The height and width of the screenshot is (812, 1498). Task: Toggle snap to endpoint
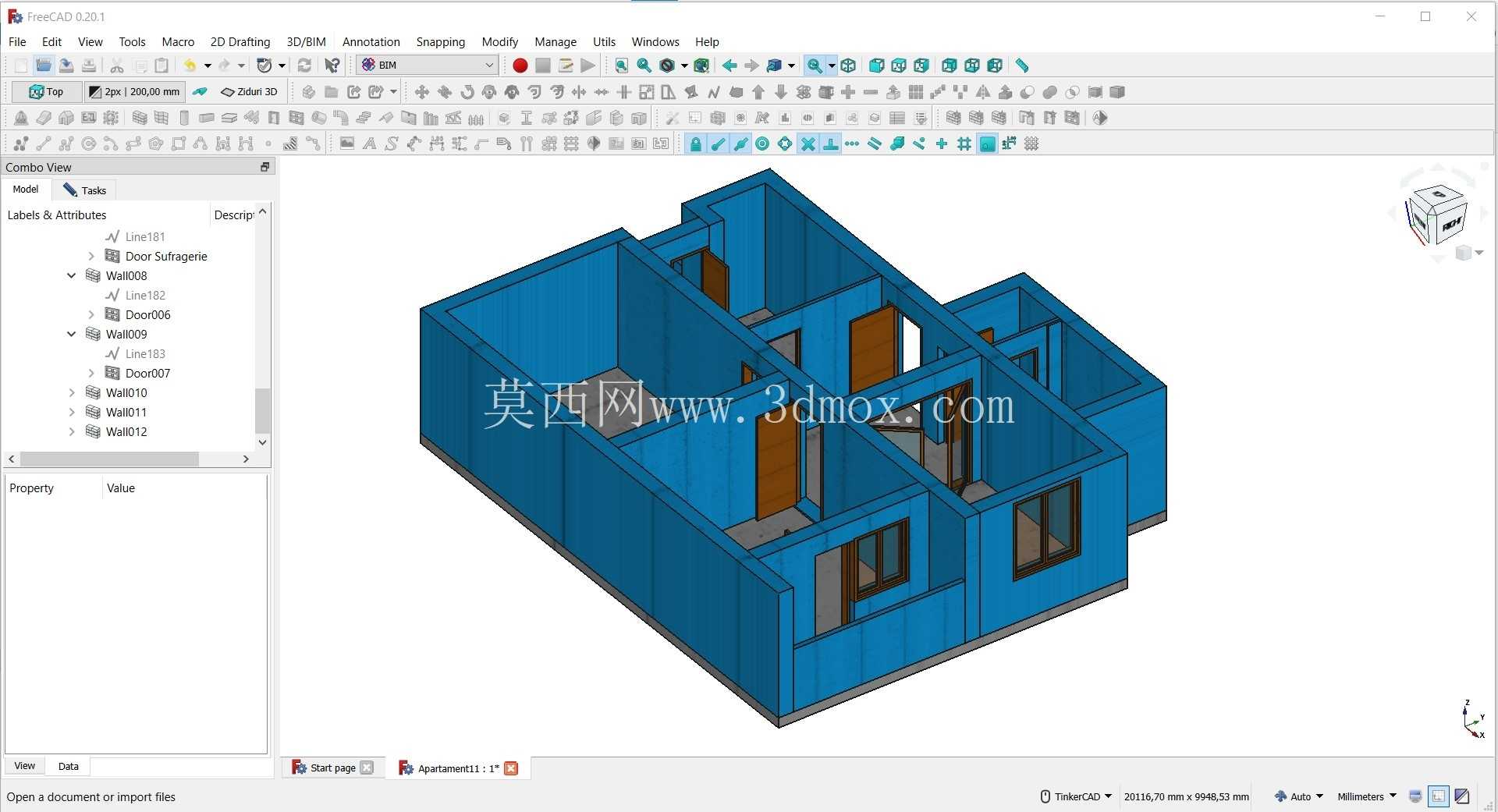(x=718, y=144)
